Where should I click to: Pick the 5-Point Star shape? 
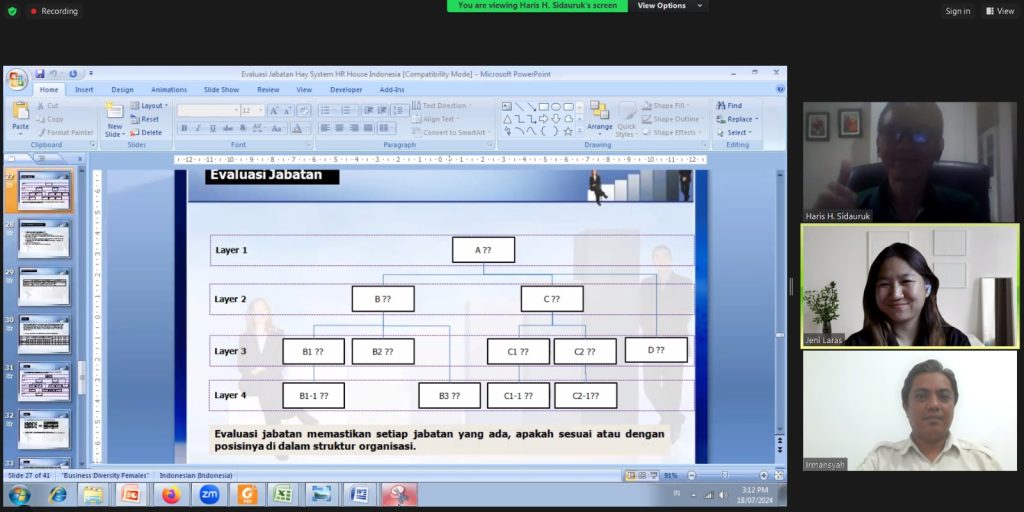[x=568, y=131]
